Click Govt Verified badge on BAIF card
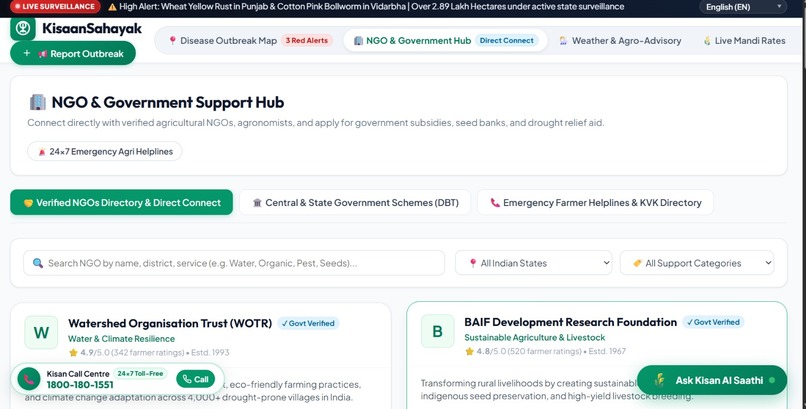Image resolution: width=806 pixels, height=409 pixels. pos(713,322)
